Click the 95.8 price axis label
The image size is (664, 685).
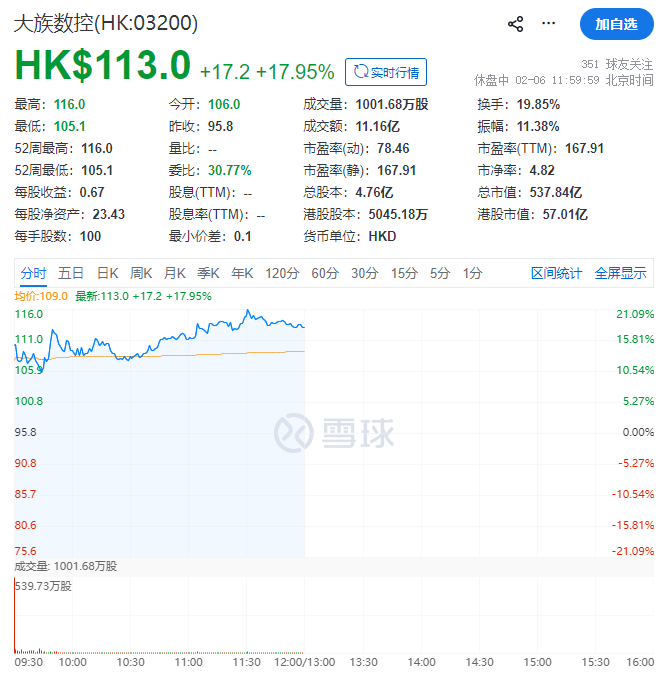pos(25,432)
